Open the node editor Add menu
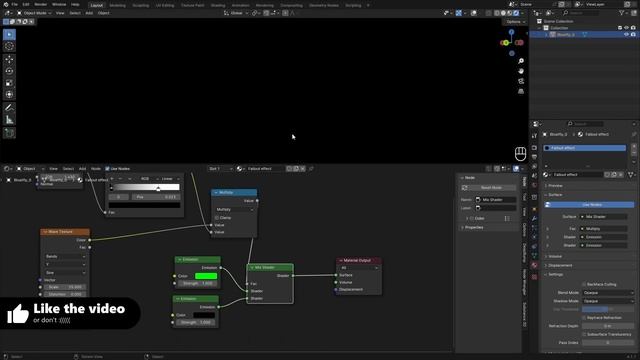The image size is (640, 360). click(82, 169)
